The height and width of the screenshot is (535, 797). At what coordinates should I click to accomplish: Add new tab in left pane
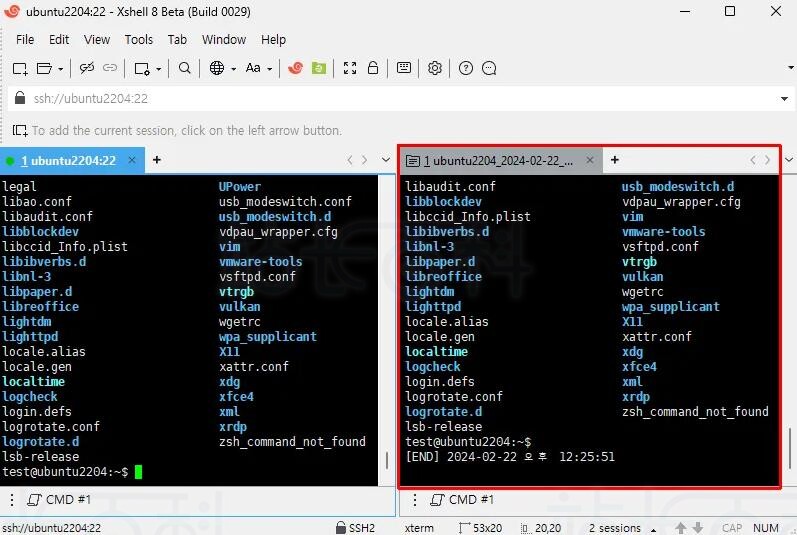click(157, 160)
